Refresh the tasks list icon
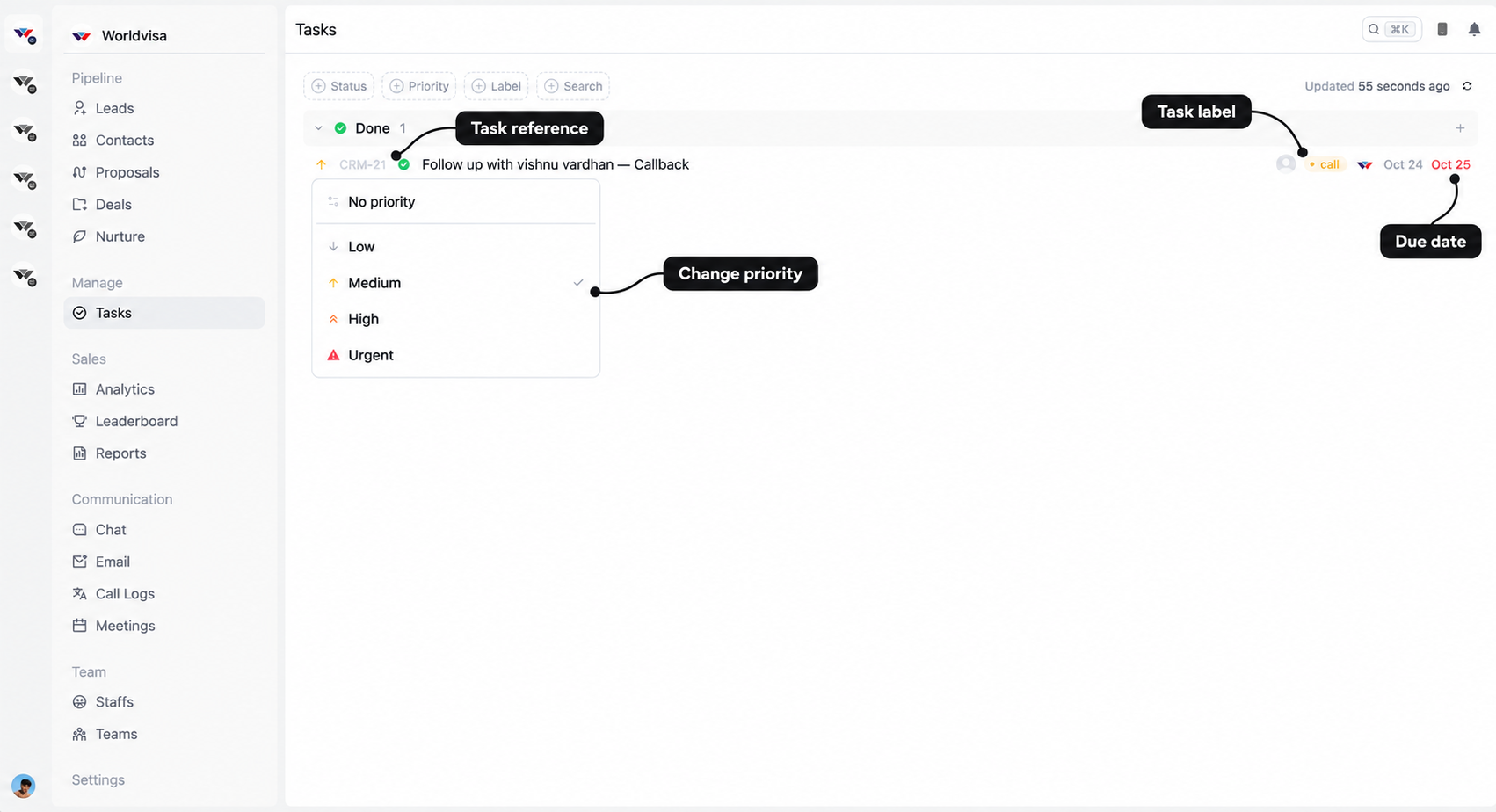 click(1467, 86)
